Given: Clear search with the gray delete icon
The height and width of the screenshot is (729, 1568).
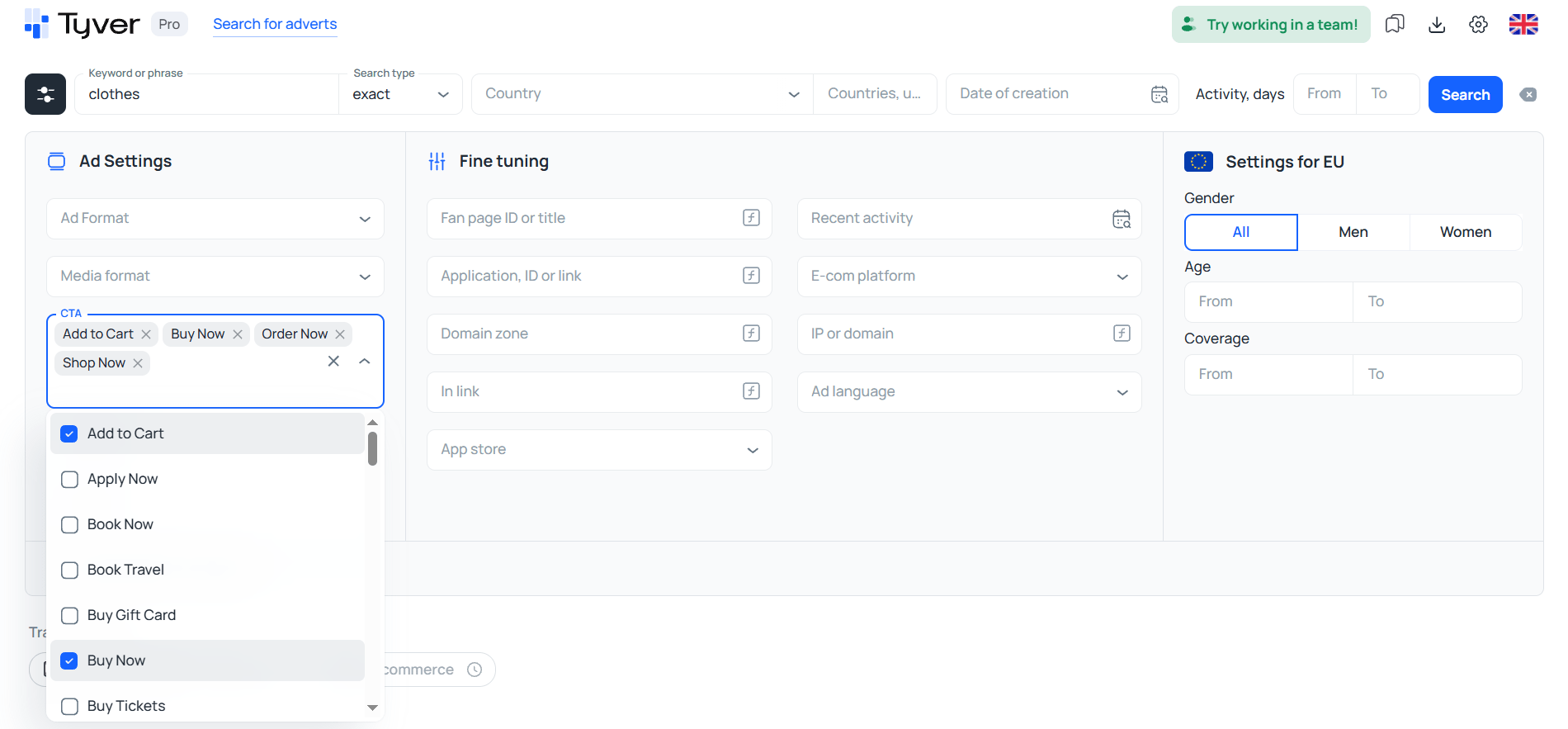Looking at the screenshot, I should [1528, 94].
